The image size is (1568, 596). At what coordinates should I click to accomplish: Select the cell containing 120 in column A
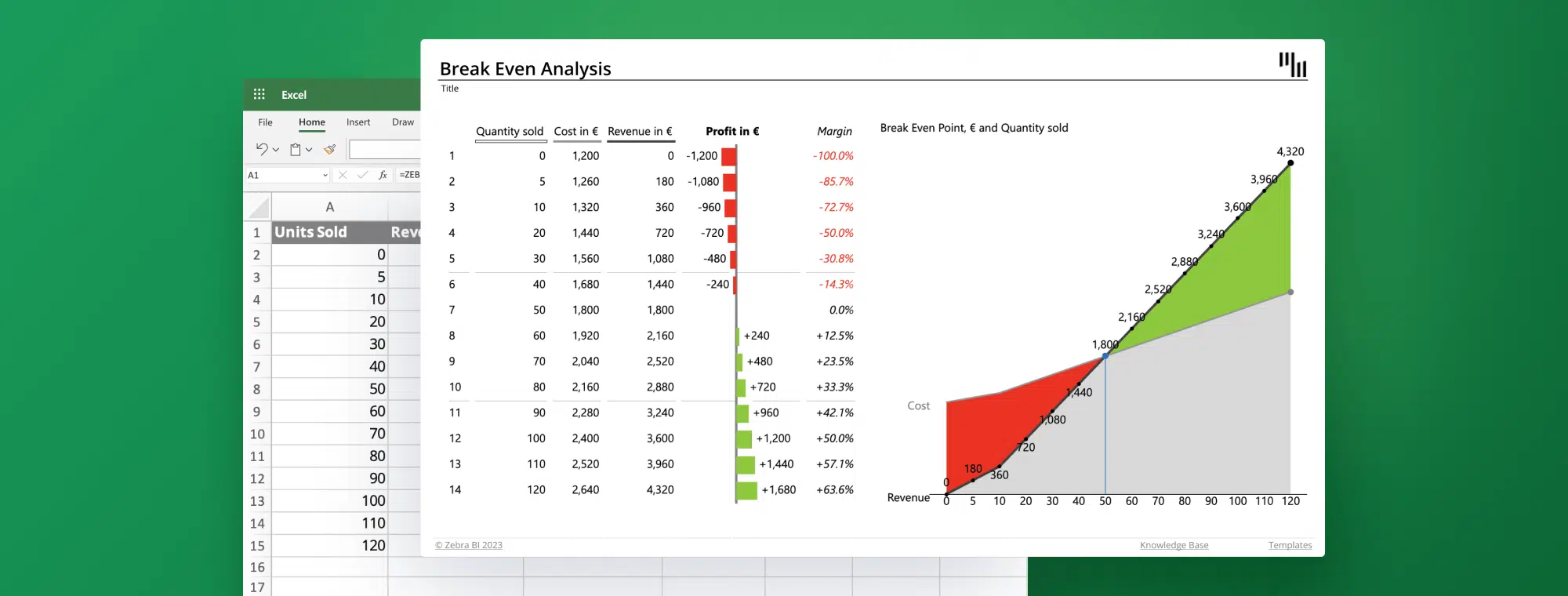click(x=330, y=545)
